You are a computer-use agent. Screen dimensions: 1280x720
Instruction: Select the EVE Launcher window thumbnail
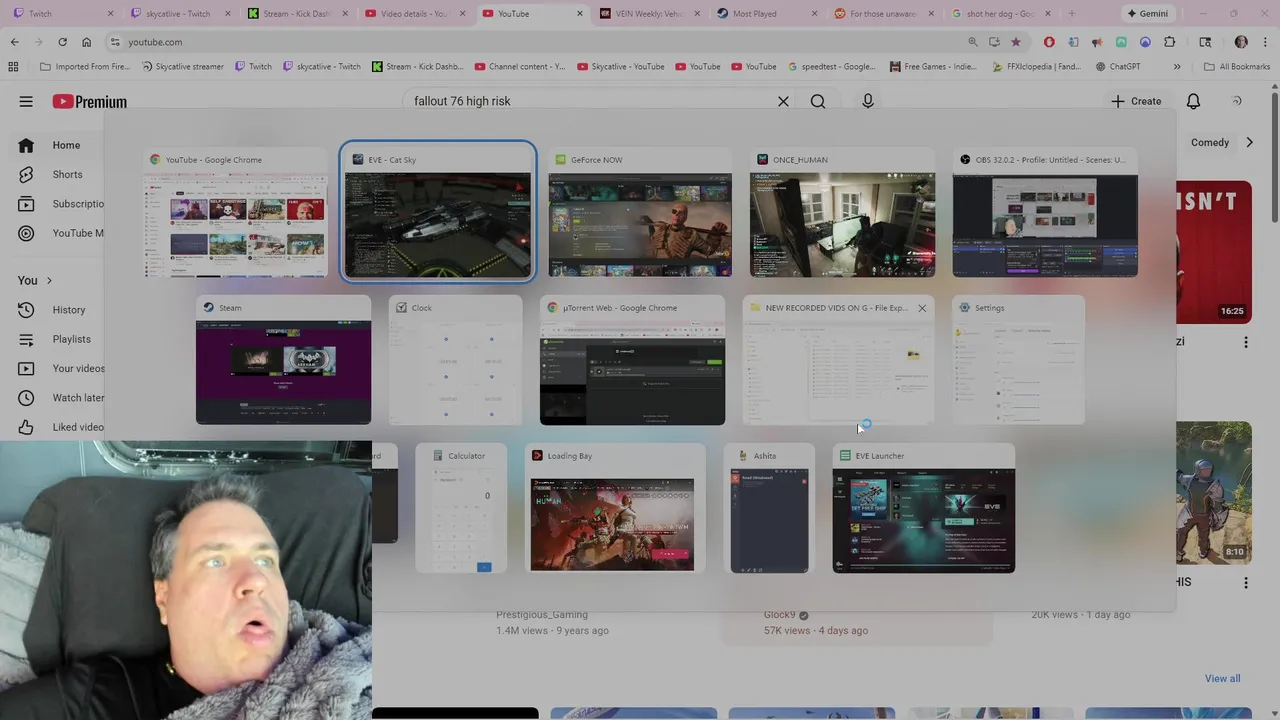point(923,508)
